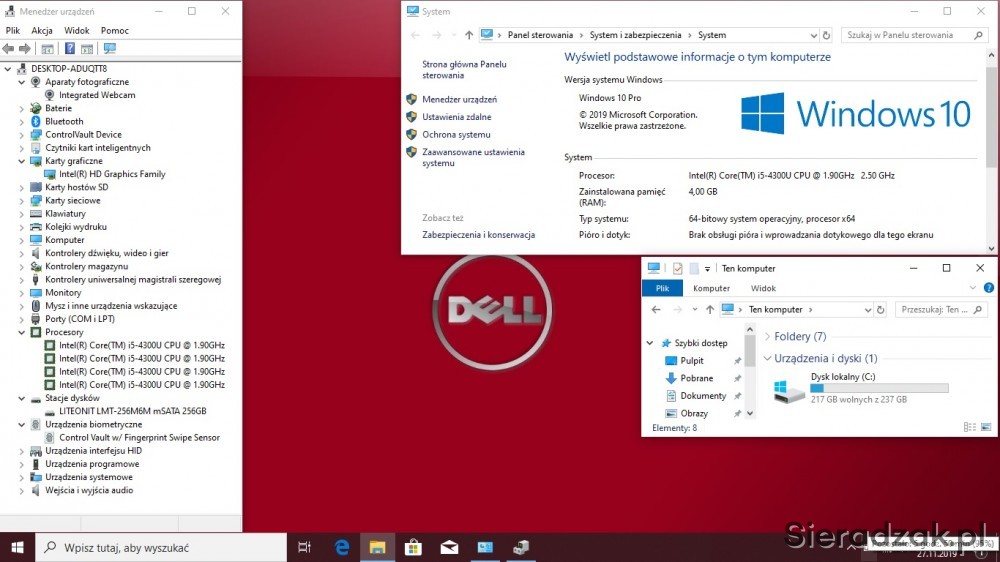
Task: Click the Szukaj w Panelu sterowania field
Action: point(913,35)
